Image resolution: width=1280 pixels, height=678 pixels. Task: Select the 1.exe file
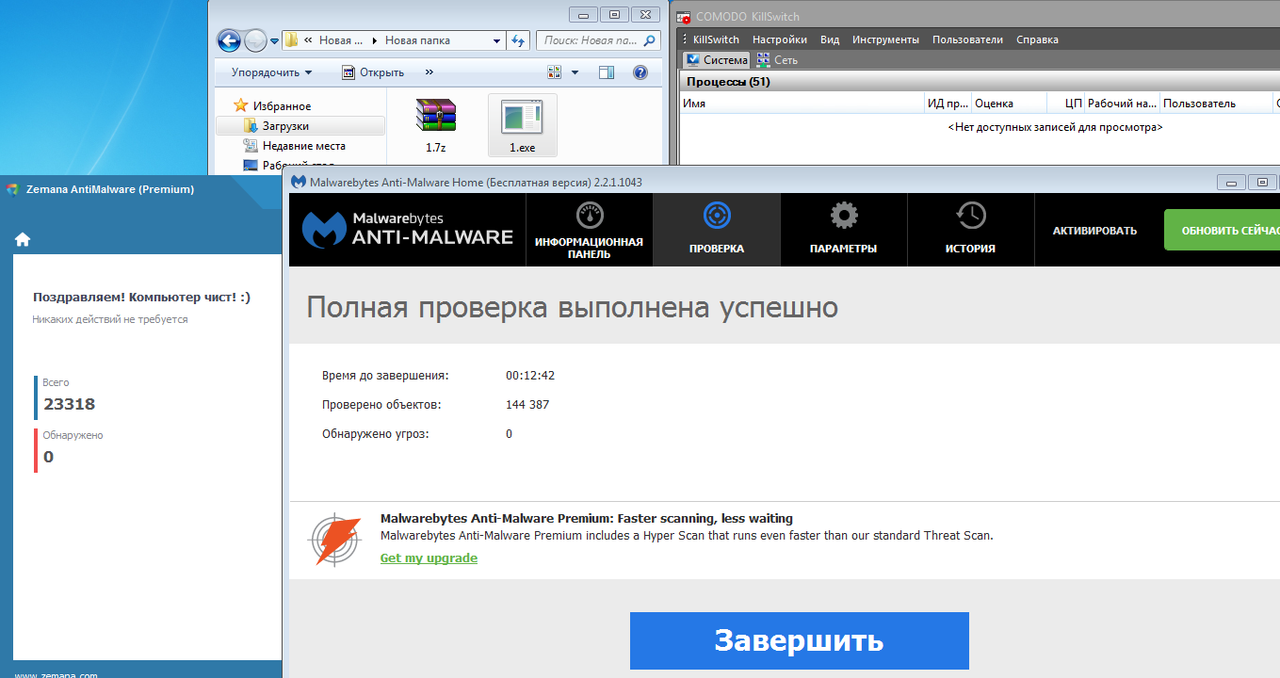coord(522,125)
